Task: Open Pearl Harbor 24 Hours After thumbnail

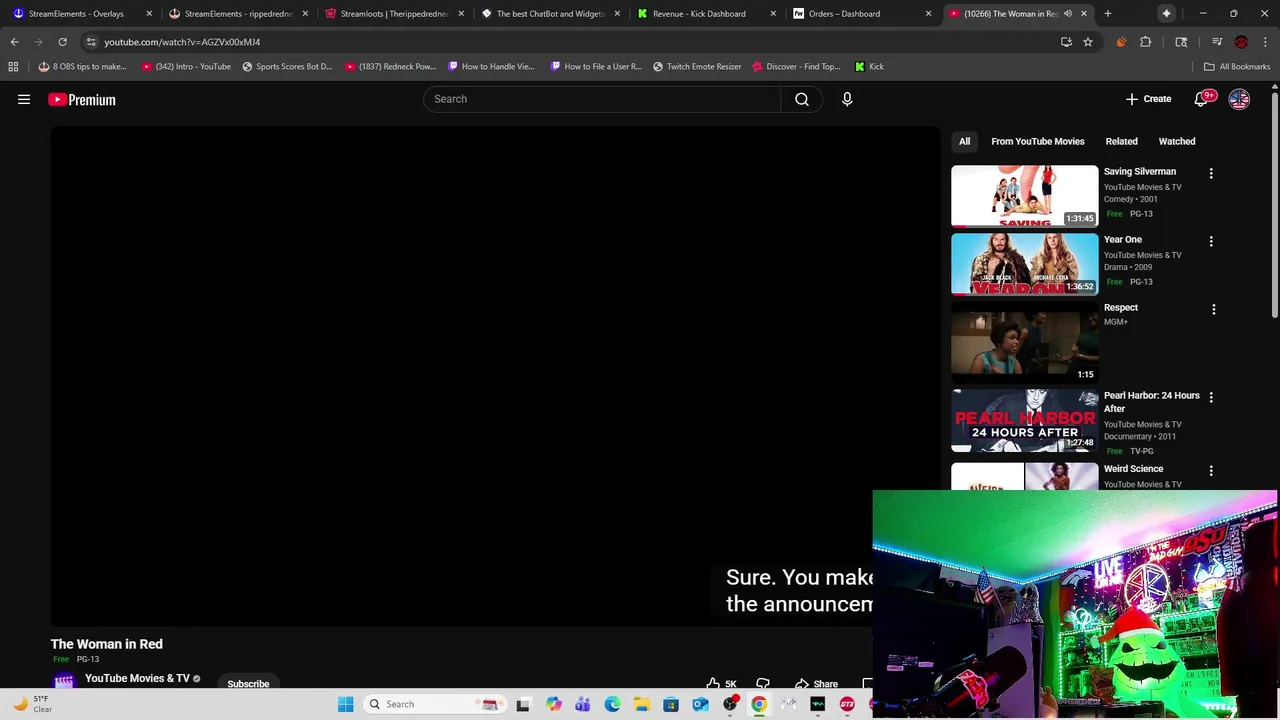Action: pyautogui.click(x=1024, y=420)
